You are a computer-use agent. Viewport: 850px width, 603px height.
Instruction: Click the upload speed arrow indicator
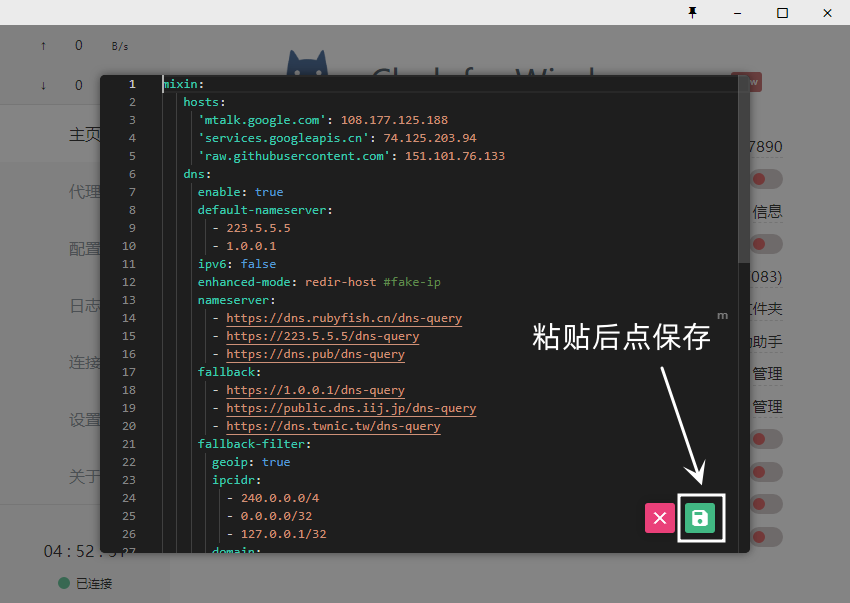(43, 46)
